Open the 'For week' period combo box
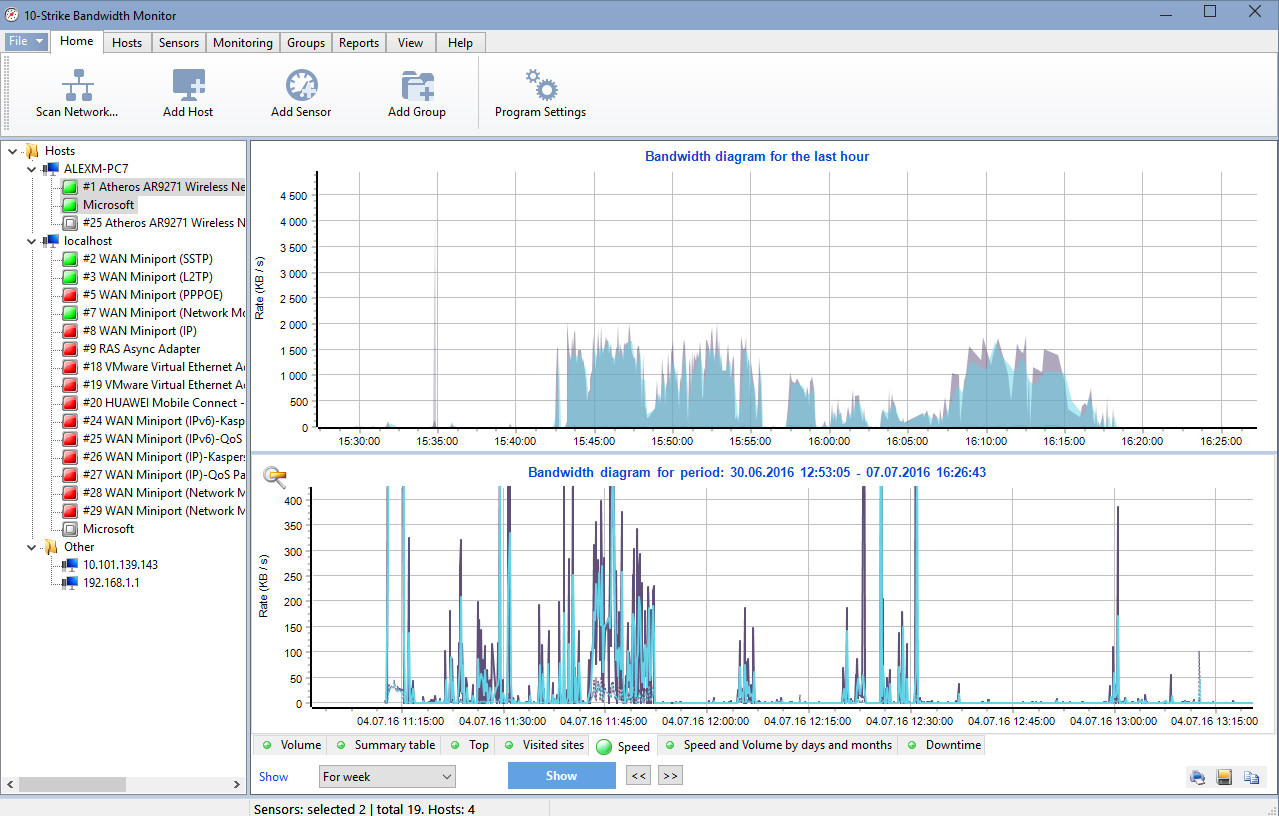Image resolution: width=1279 pixels, height=816 pixels. (x=387, y=776)
